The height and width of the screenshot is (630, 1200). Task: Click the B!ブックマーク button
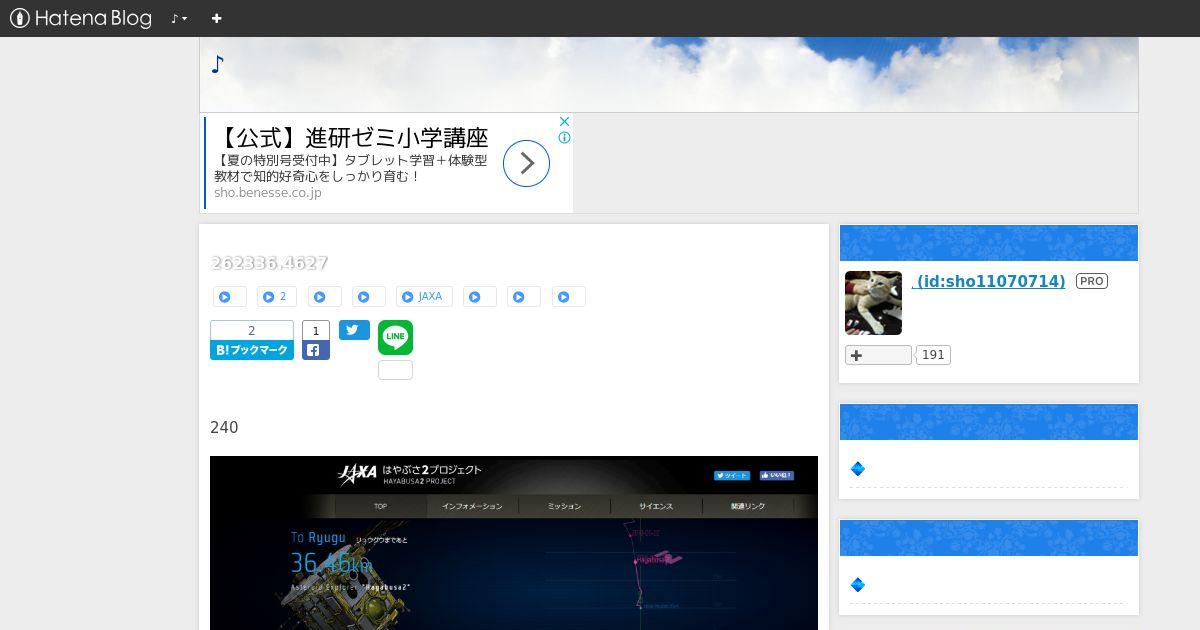click(252, 350)
